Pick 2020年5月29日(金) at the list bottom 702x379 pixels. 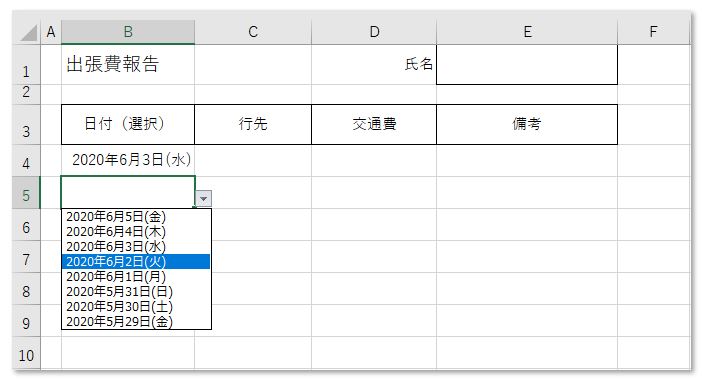(136, 322)
